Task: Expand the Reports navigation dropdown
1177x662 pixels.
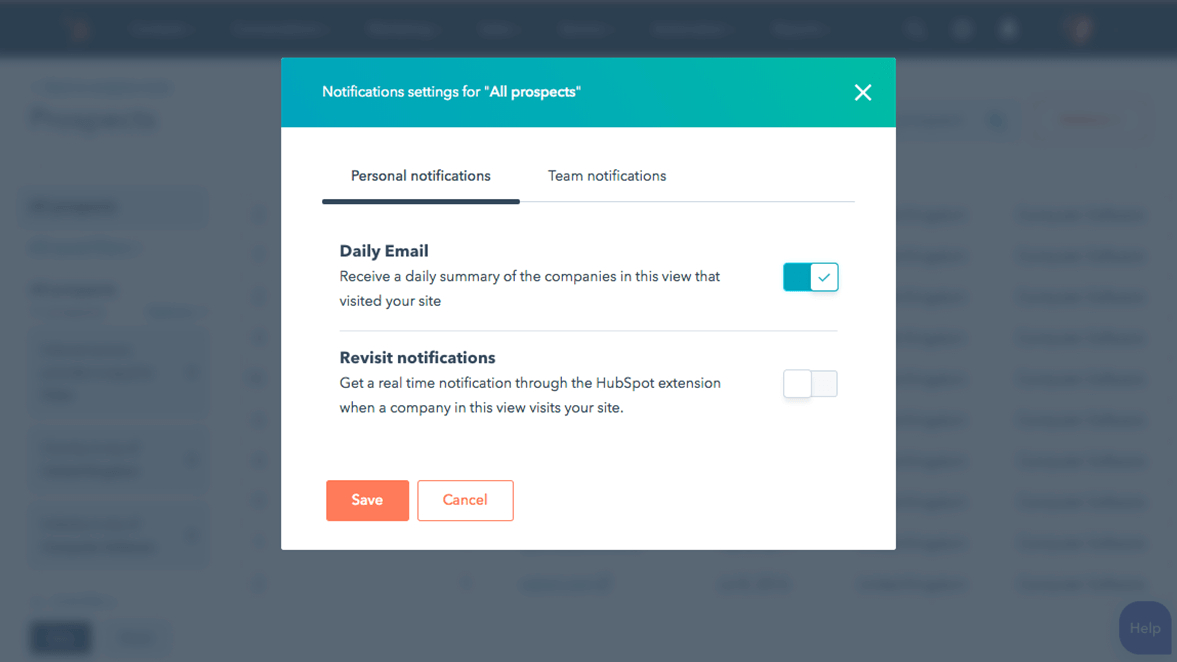Action: tap(800, 29)
